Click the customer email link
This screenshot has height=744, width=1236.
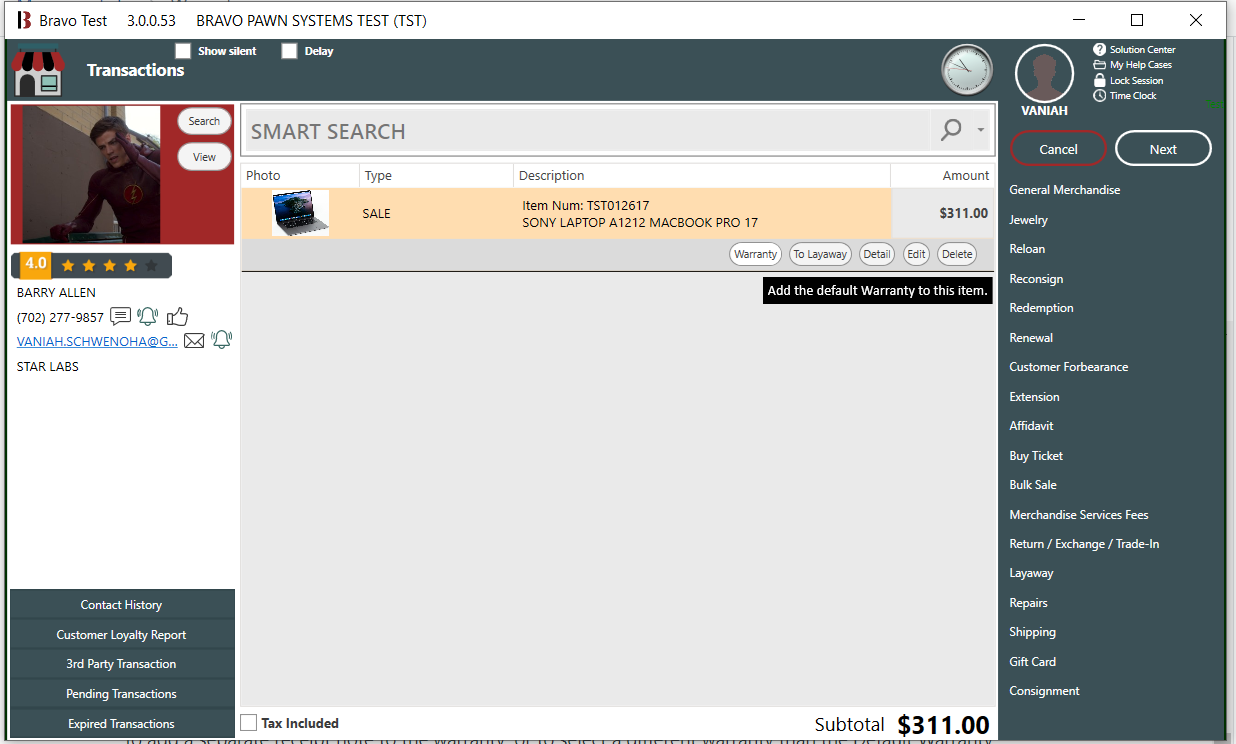coord(97,341)
